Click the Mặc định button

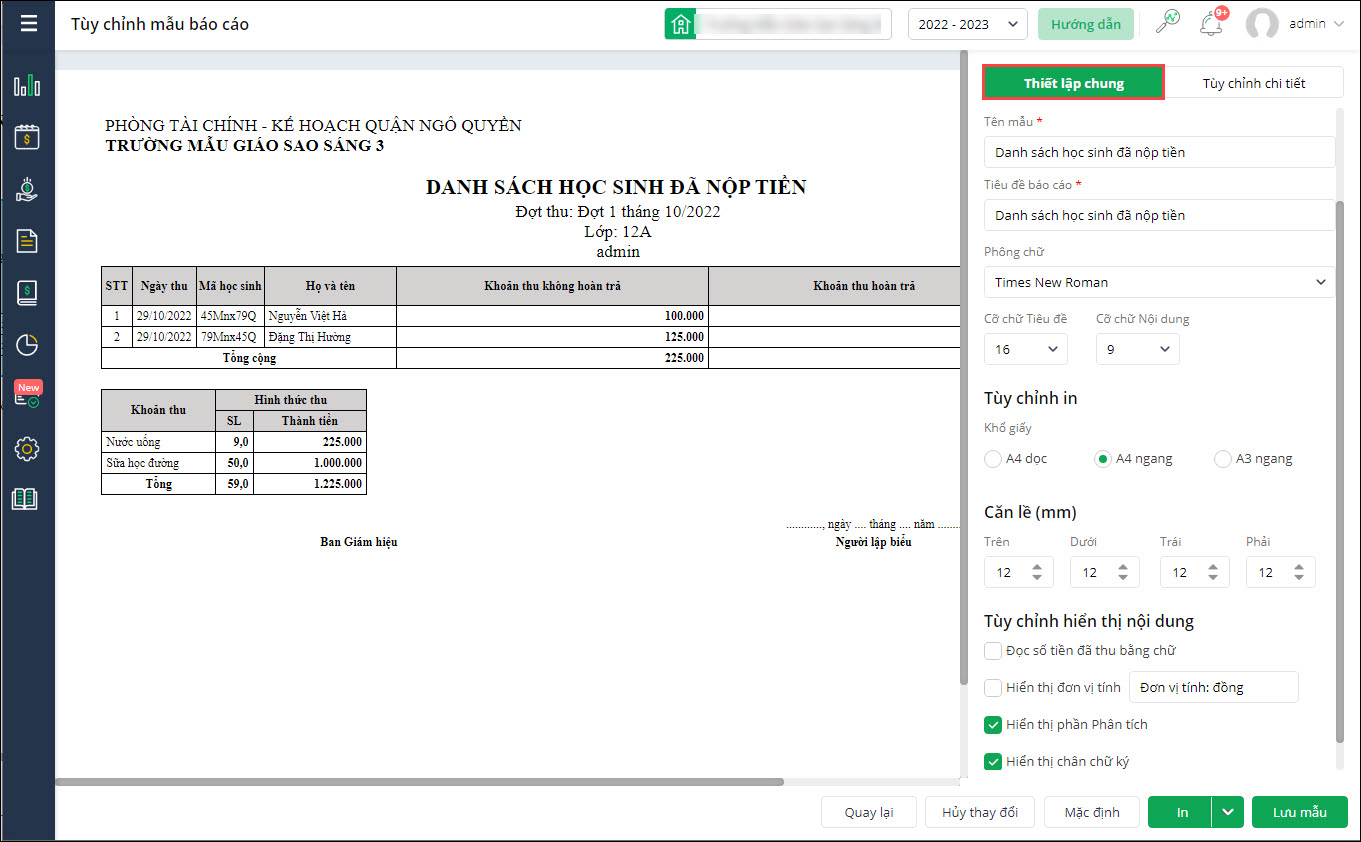pyautogui.click(x=1092, y=812)
